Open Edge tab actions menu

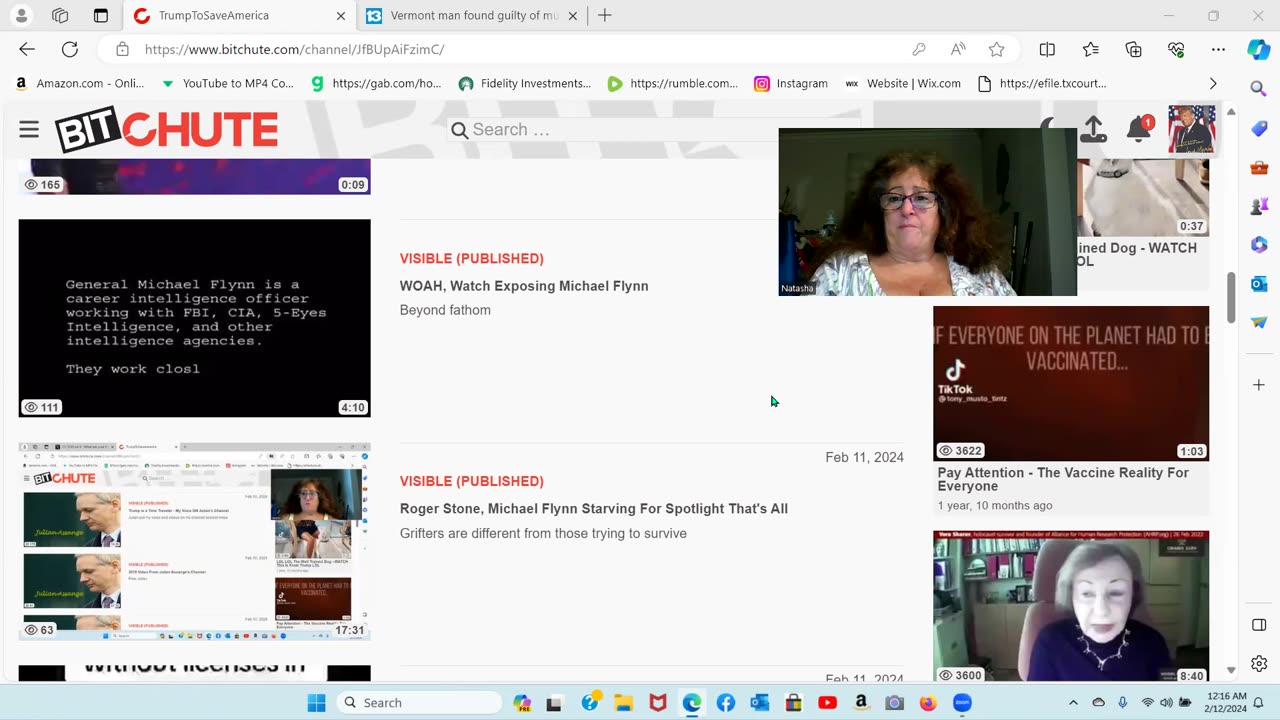tap(101, 16)
